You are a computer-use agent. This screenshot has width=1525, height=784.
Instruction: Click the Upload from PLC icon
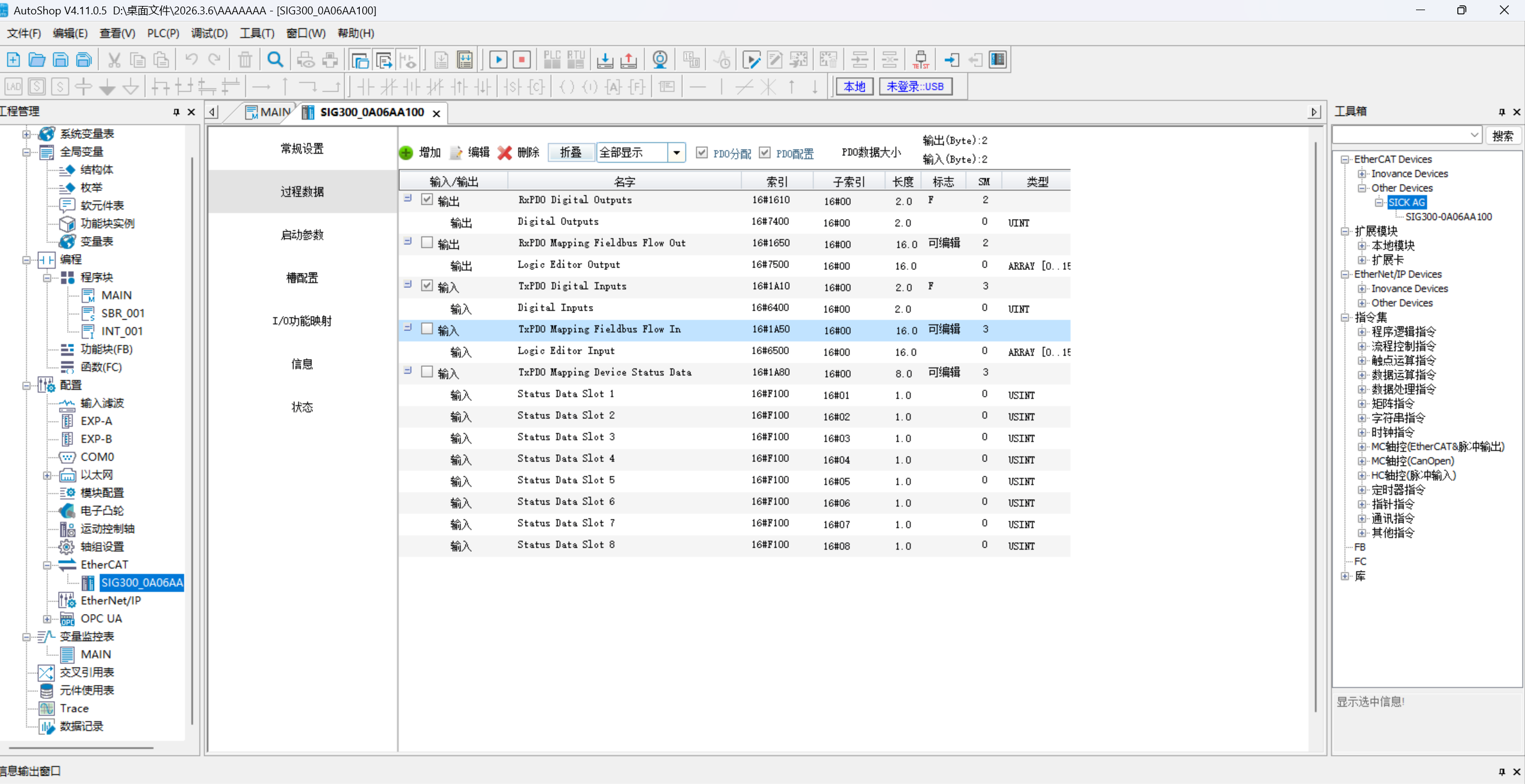(629, 60)
